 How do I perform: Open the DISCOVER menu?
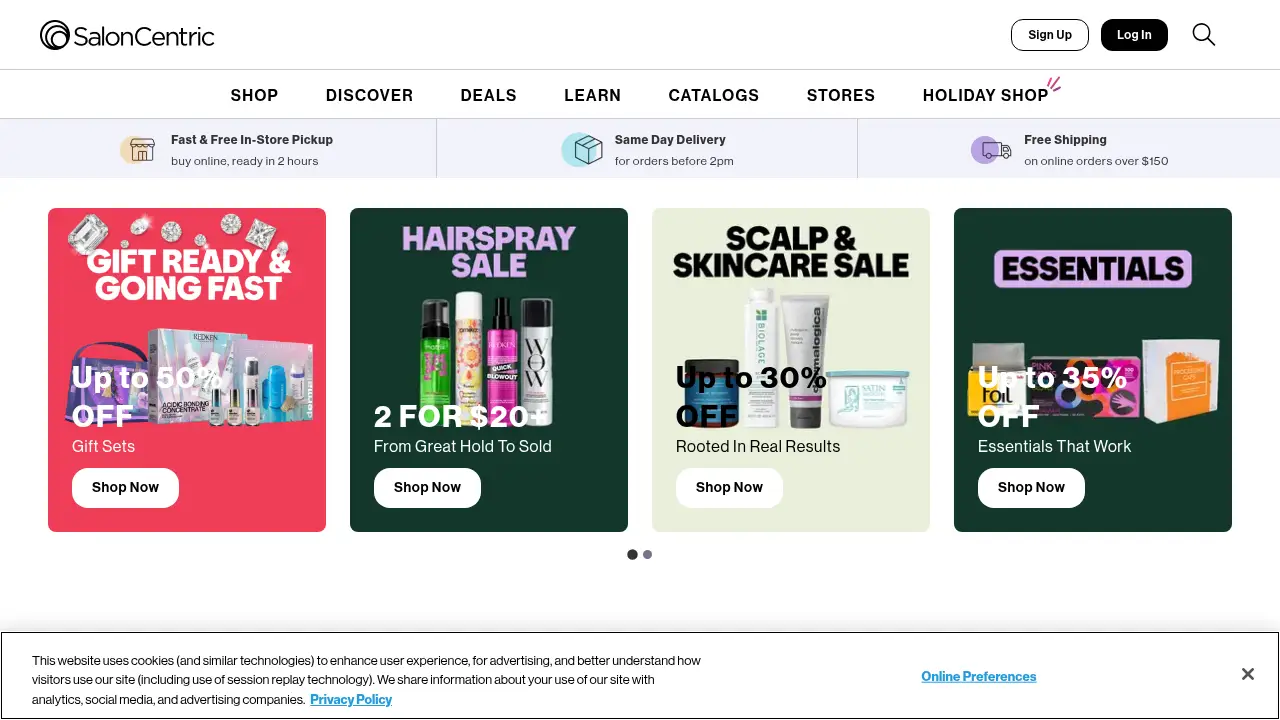[369, 95]
